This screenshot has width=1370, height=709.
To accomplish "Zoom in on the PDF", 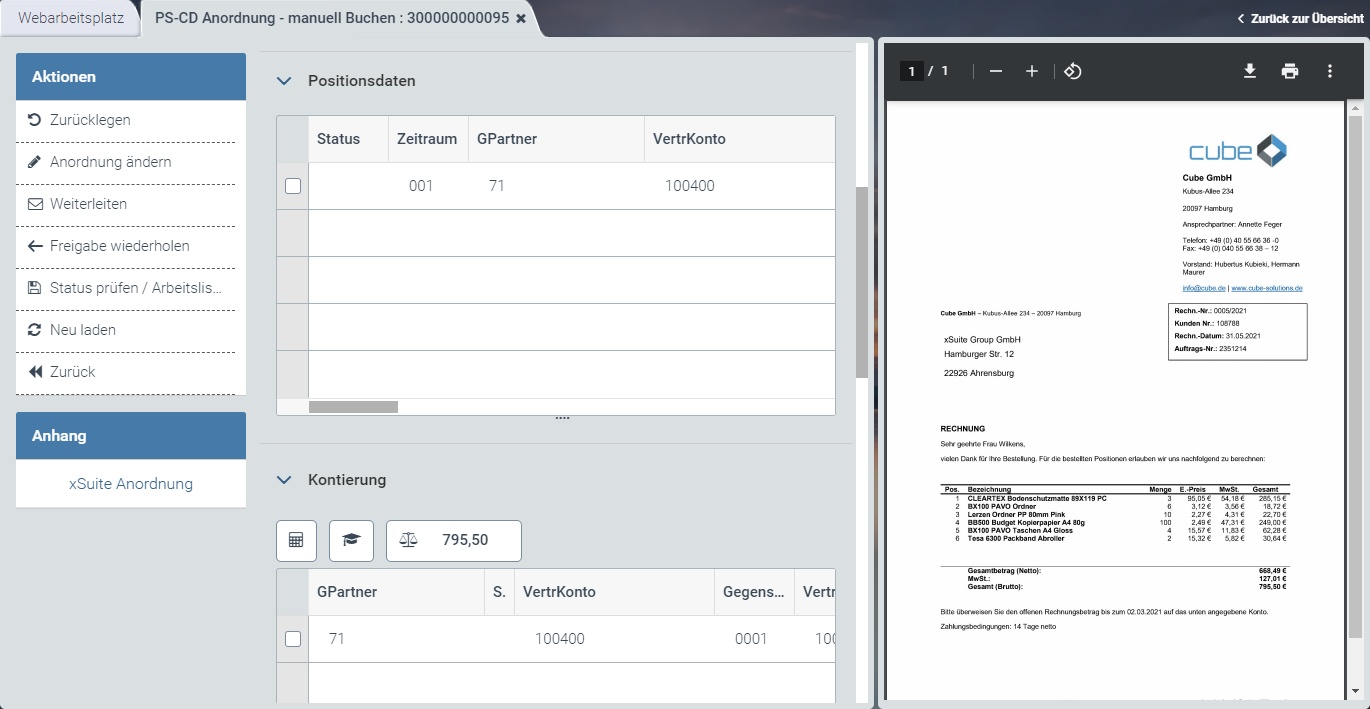I will [x=1032, y=71].
